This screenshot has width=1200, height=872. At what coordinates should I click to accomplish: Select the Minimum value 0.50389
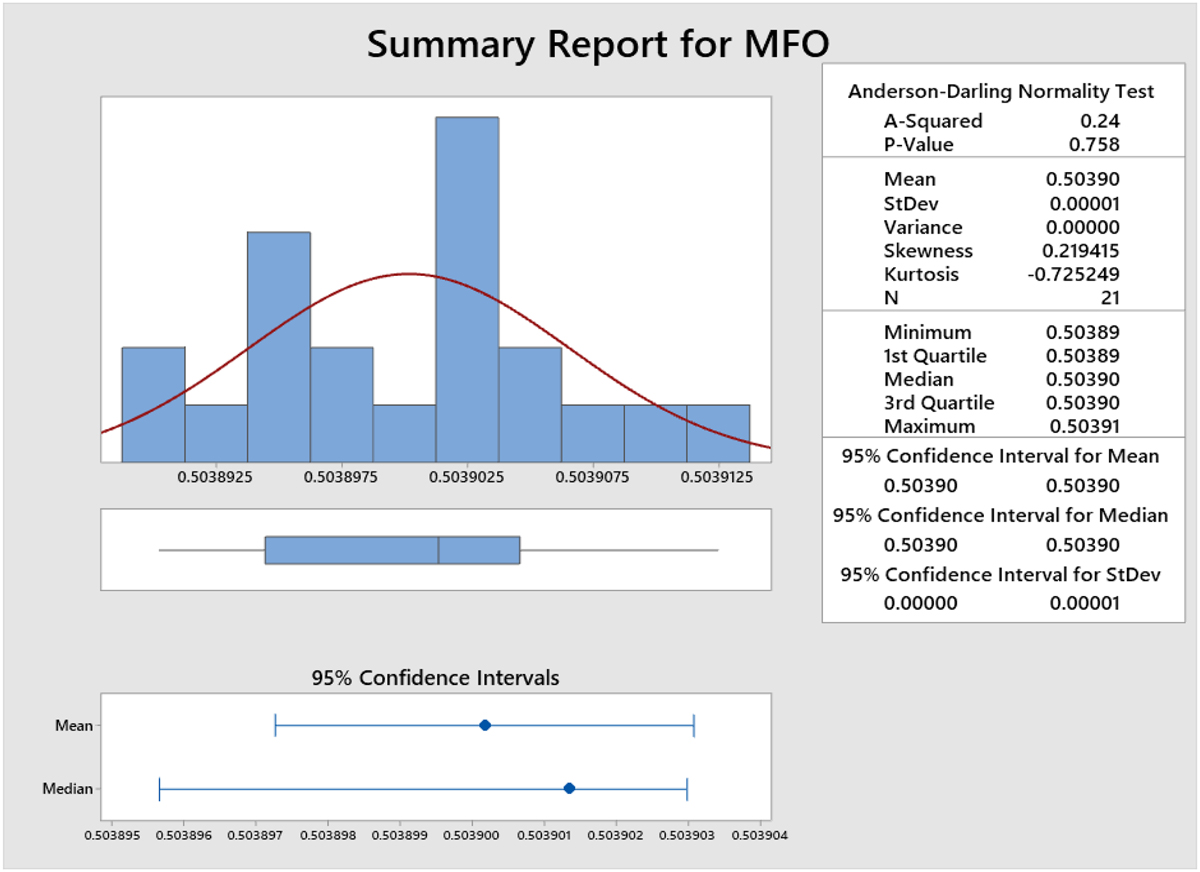(1082, 332)
